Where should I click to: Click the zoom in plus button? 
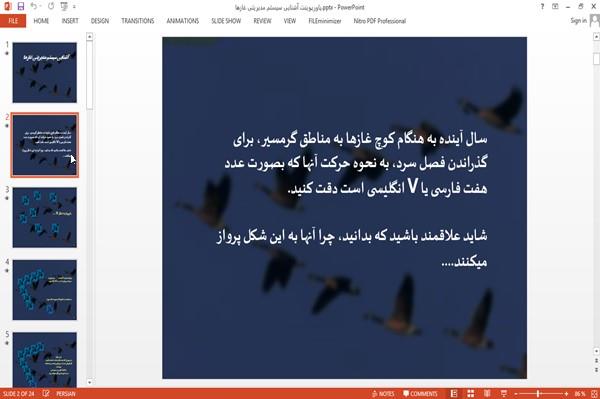click(x=566, y=394)
